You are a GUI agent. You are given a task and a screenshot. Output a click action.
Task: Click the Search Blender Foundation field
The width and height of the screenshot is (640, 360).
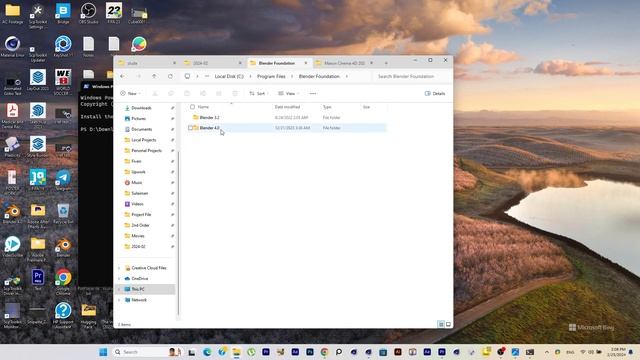(x=412, y=76)
